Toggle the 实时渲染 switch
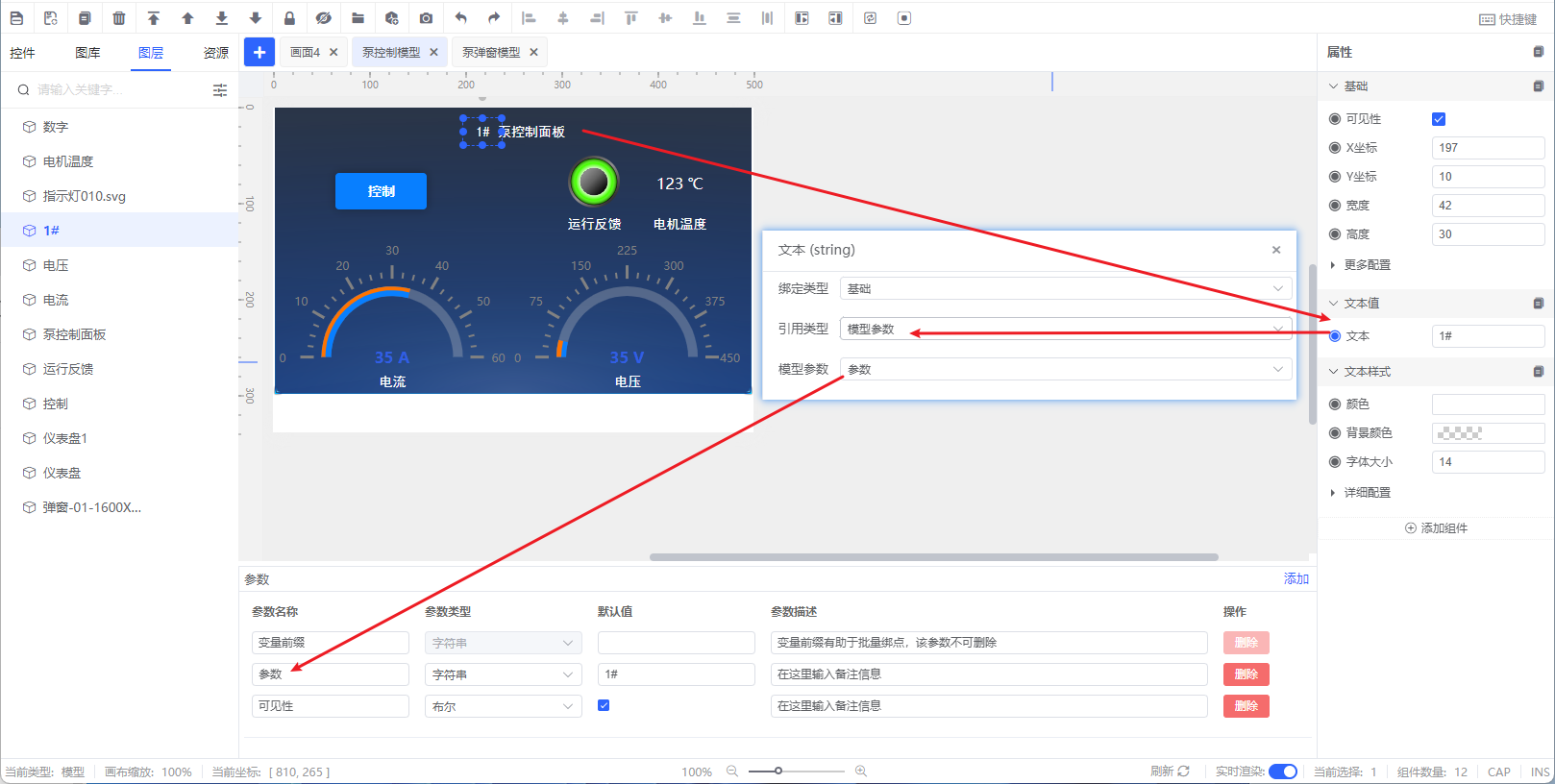The image size is (1555, 784). 1282,772
